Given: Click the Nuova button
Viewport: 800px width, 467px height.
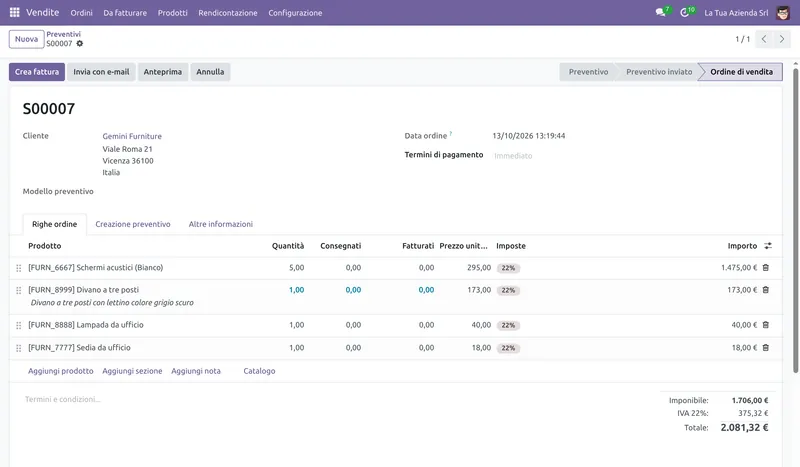Looking at the screenshot, I should tap(27, 39).
